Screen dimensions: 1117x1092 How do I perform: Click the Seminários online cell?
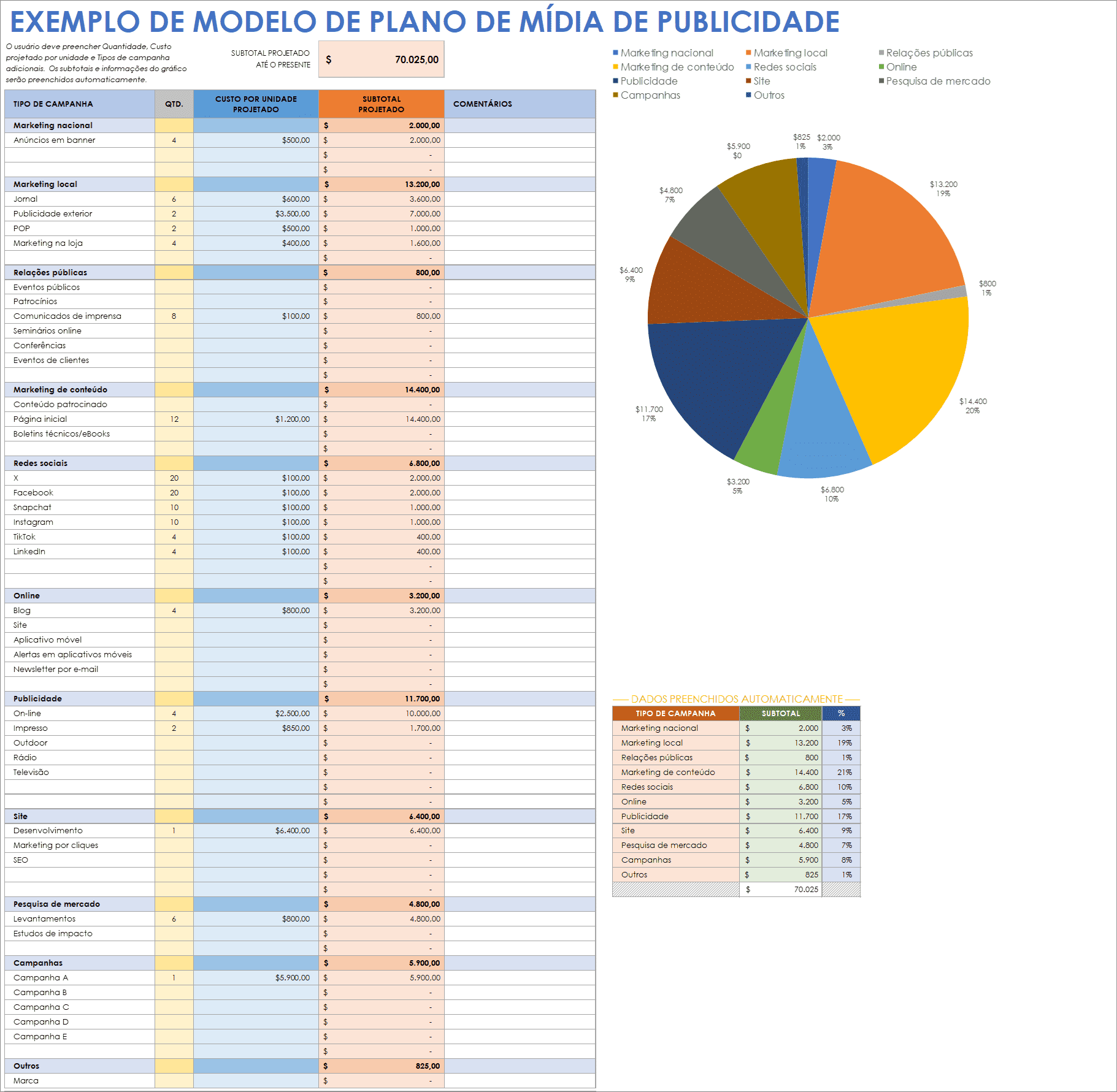(x=80, y=330)
